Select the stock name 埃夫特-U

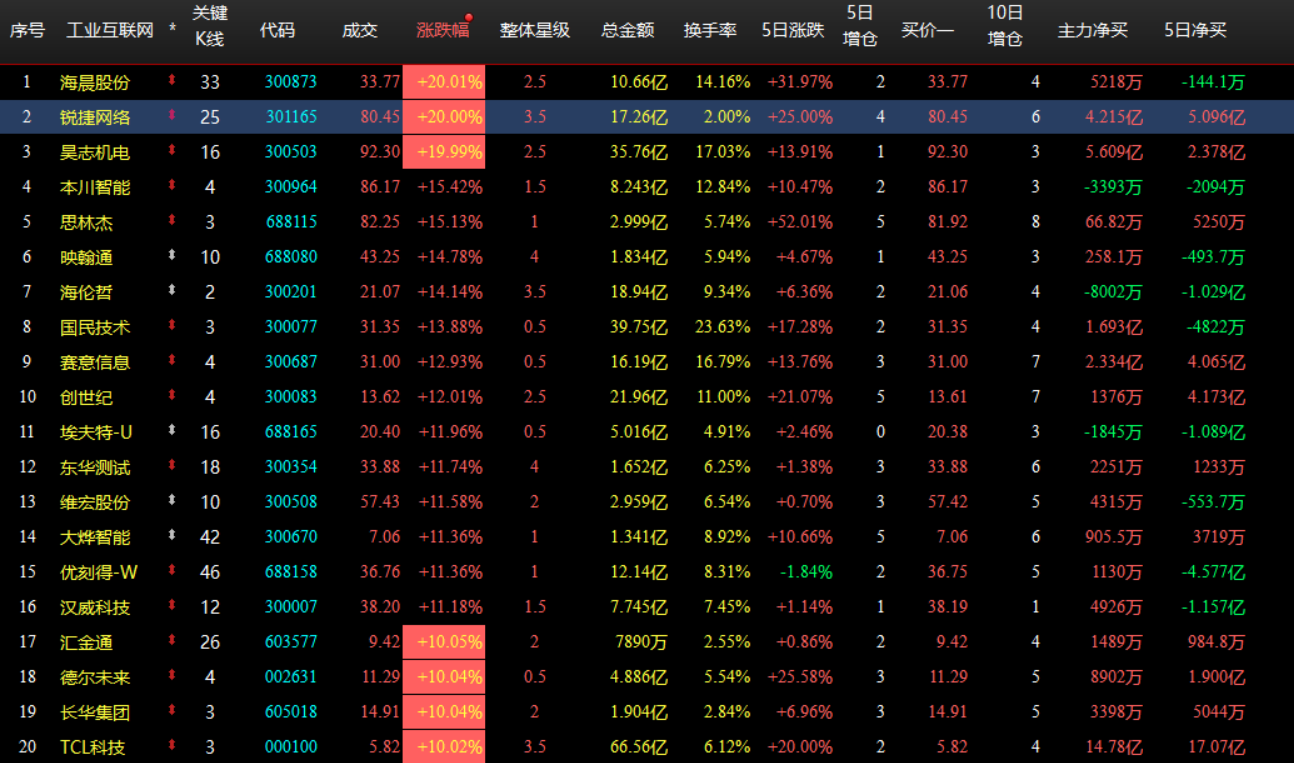[x=96, y=432]
